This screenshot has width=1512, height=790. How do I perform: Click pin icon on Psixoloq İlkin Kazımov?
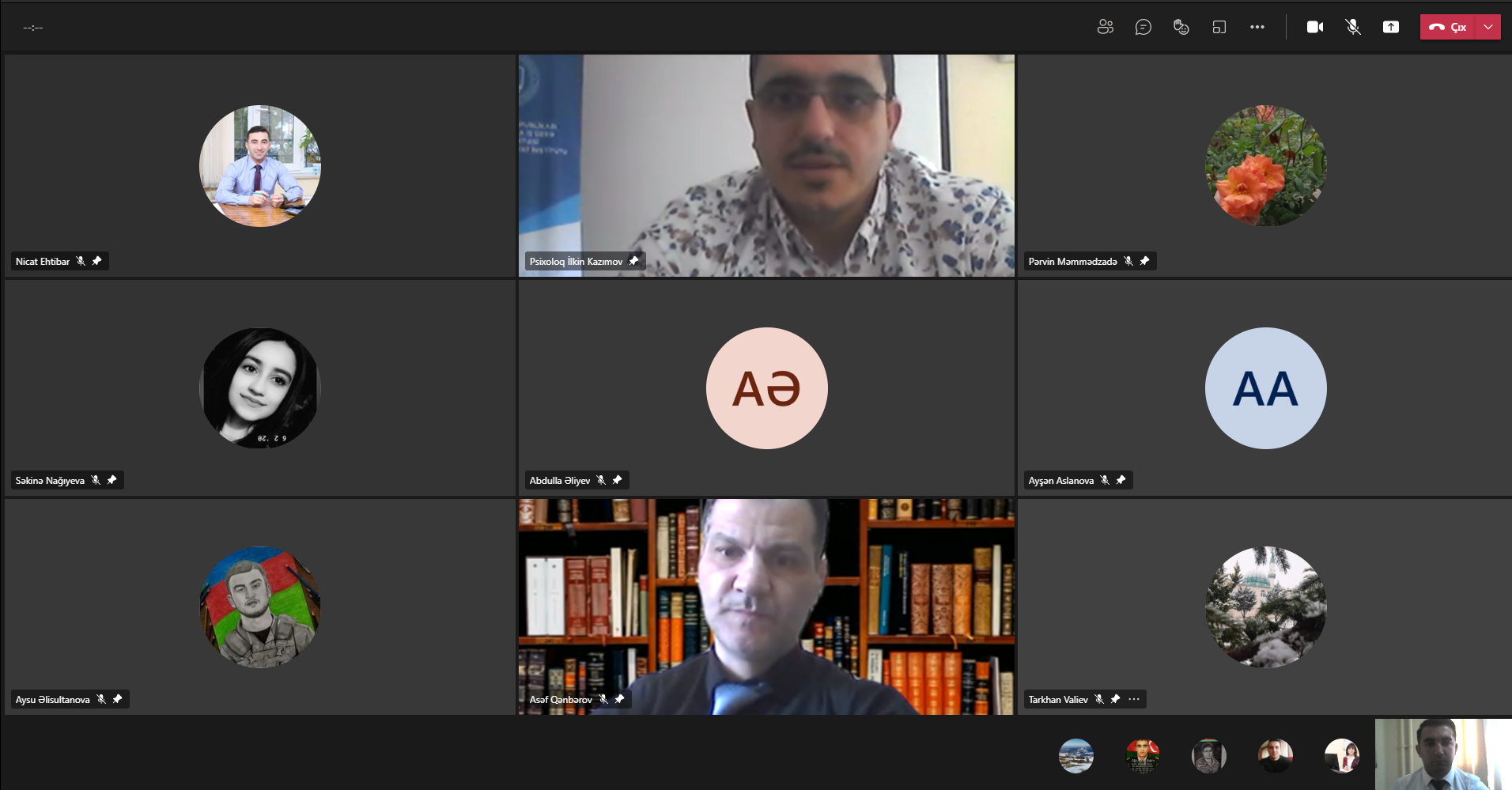tap(633, 261)
